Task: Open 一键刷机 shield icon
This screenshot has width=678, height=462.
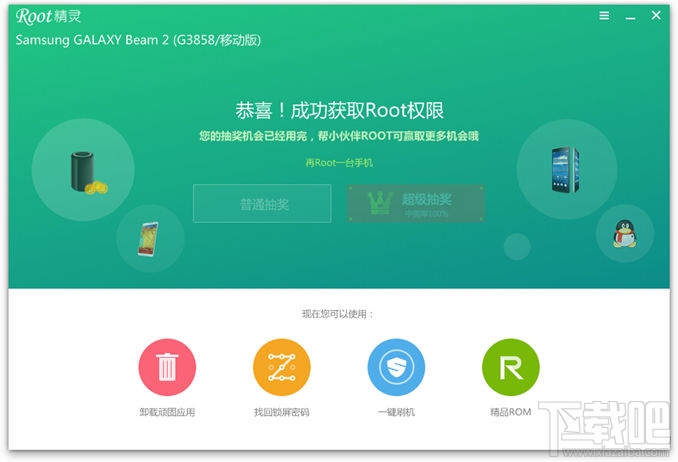Action: pos(396,367)
